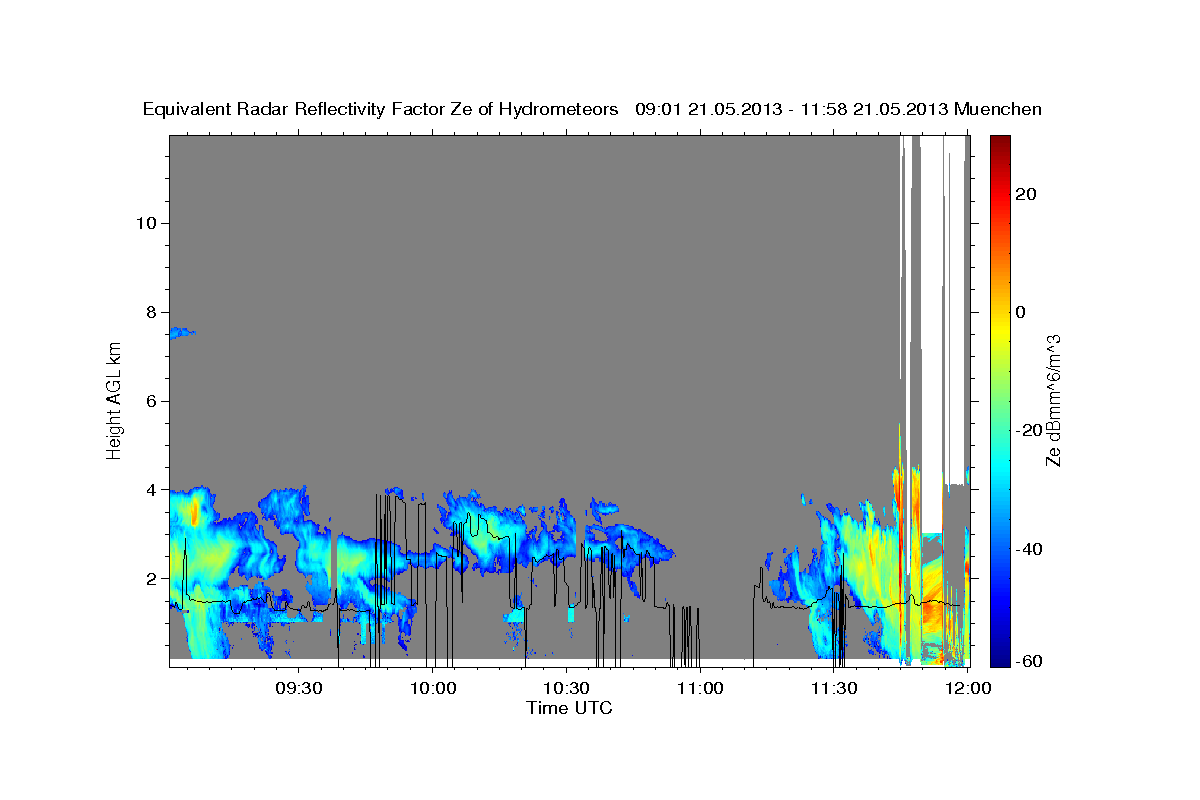Click the "Muenchen" location text in the title
The image size is (1200, 800).
pyautogui.click(x=999, y=109)
